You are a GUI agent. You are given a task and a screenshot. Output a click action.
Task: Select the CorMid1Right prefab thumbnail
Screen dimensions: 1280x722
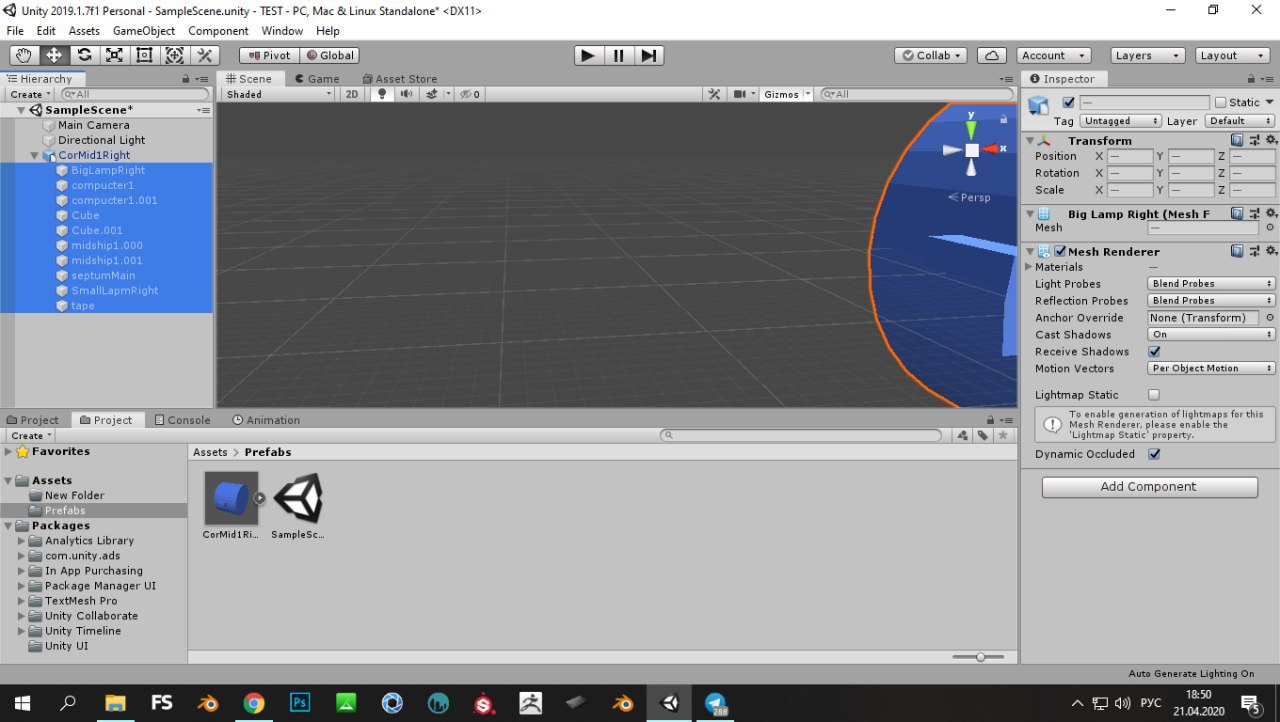point(231,498)
